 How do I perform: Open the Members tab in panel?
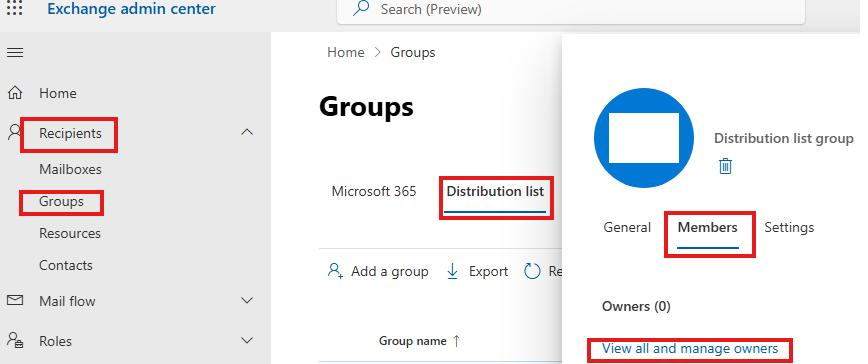[707, 227]
